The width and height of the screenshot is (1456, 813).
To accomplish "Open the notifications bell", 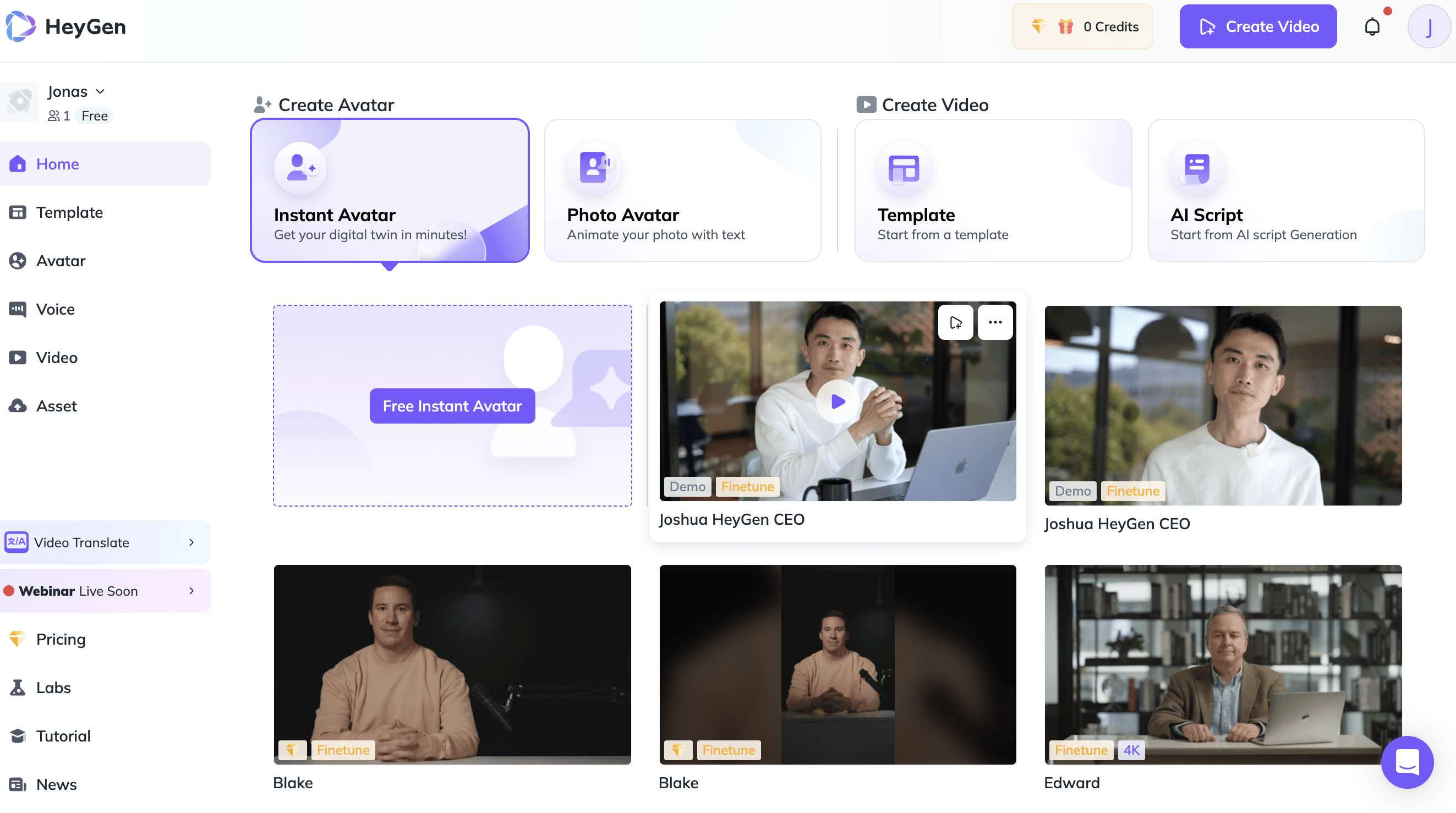I will click(1372, 26).
